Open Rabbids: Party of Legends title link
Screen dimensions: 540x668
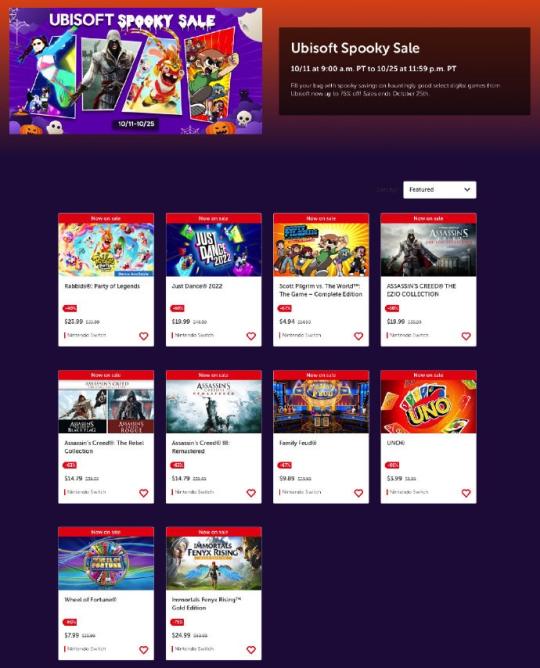[x=102, y=286]
